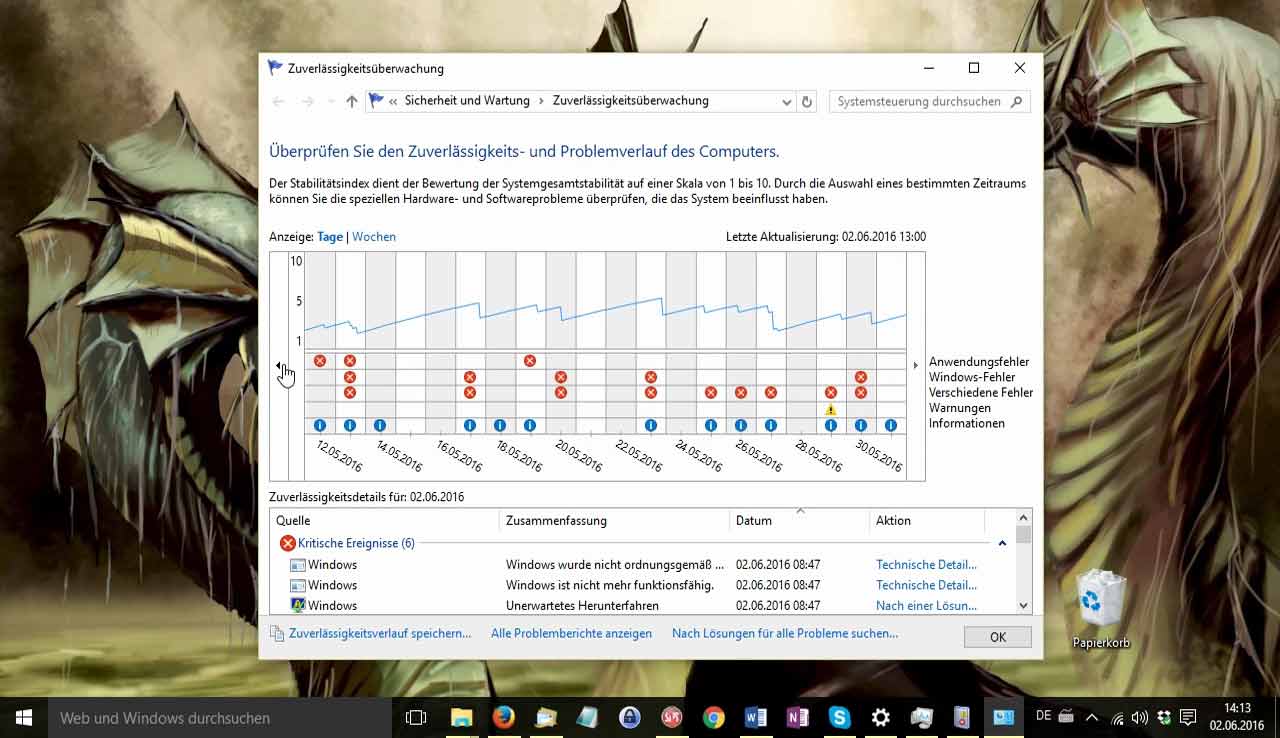The height and width of the screenshot is (738, 1280).
Task: Select Windows error icon on 17.05.2016
Action: tap(470, 377)
